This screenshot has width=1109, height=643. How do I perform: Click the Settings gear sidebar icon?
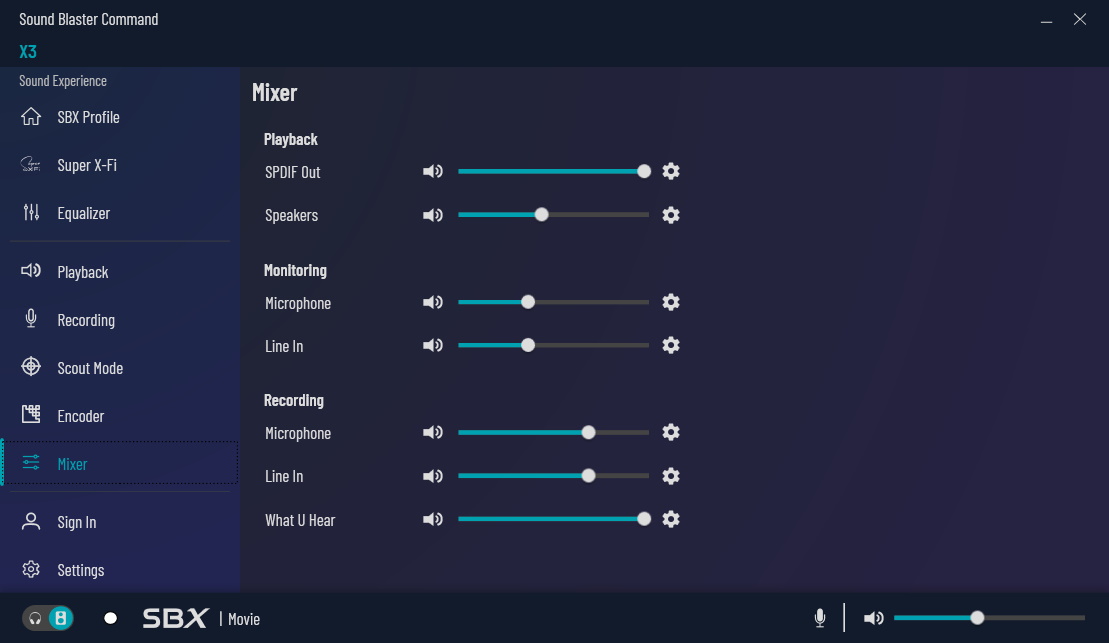click(31, 569)
